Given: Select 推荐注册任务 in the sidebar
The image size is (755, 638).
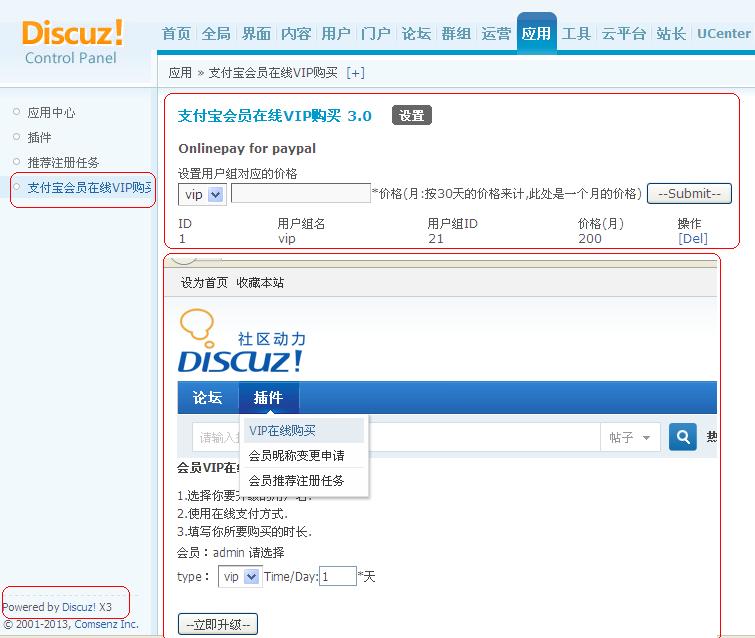Looking at the screenshot, I should [63, 162].
